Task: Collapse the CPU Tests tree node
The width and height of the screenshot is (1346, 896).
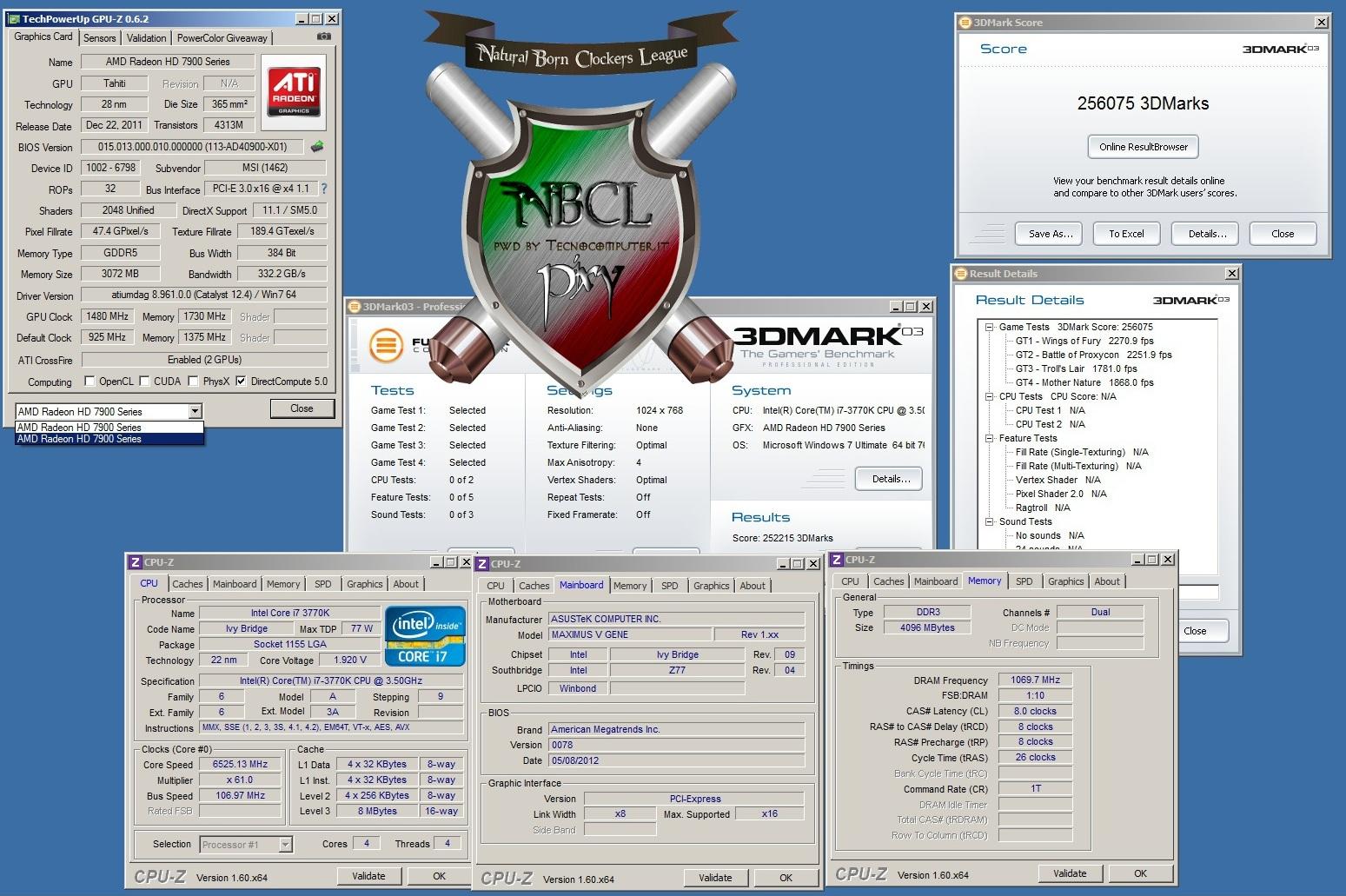Action: tap(989, 396)
